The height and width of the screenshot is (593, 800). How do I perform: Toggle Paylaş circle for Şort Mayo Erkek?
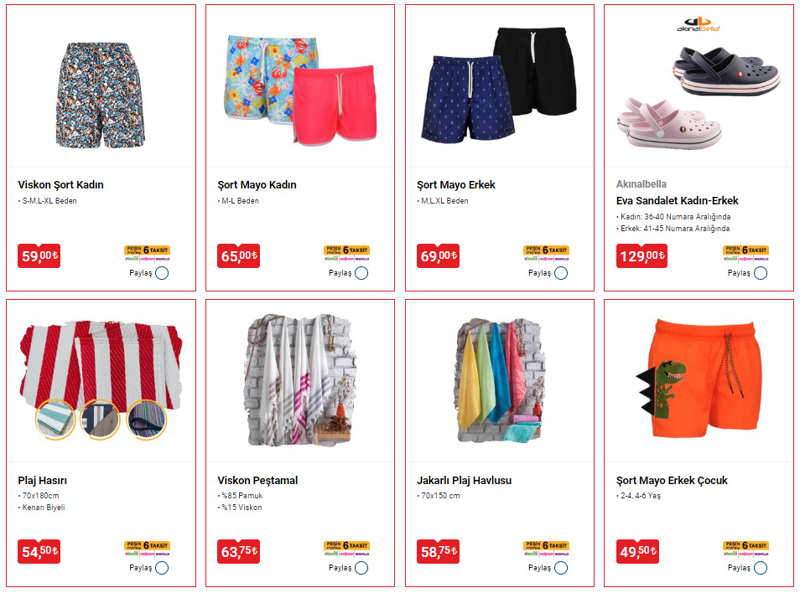tap(561, 273)
